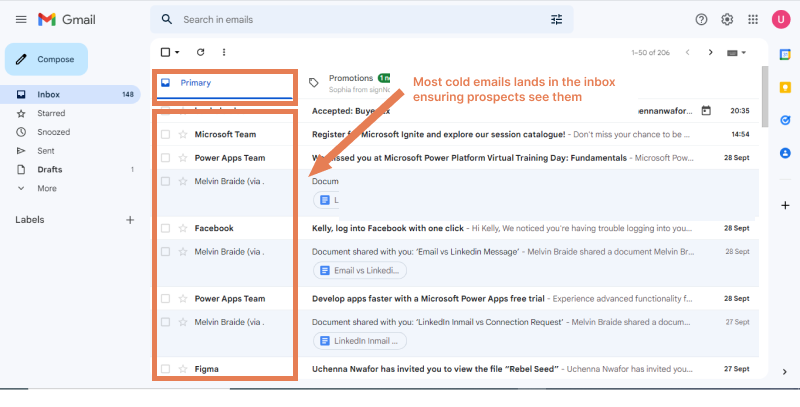
Task: Tick checkbox for Power Apps Training Day email
Action: coord(165,158)
